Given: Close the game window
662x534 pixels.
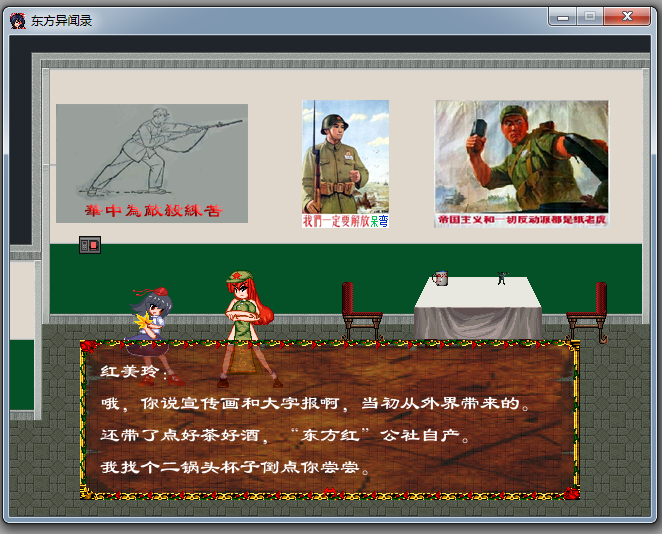Looking at the screenshot, I should tap(627, 17).
